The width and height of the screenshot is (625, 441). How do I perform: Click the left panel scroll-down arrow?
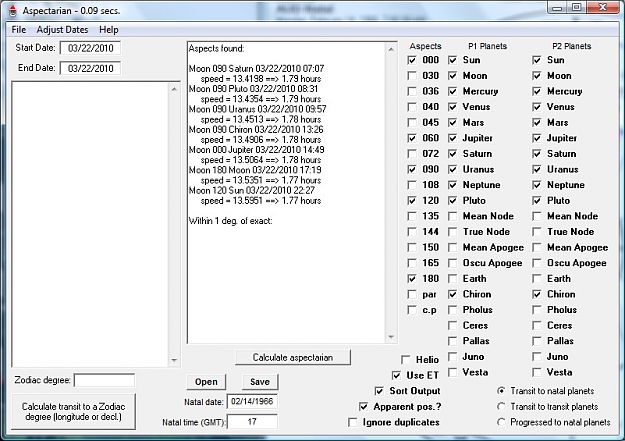174,360
